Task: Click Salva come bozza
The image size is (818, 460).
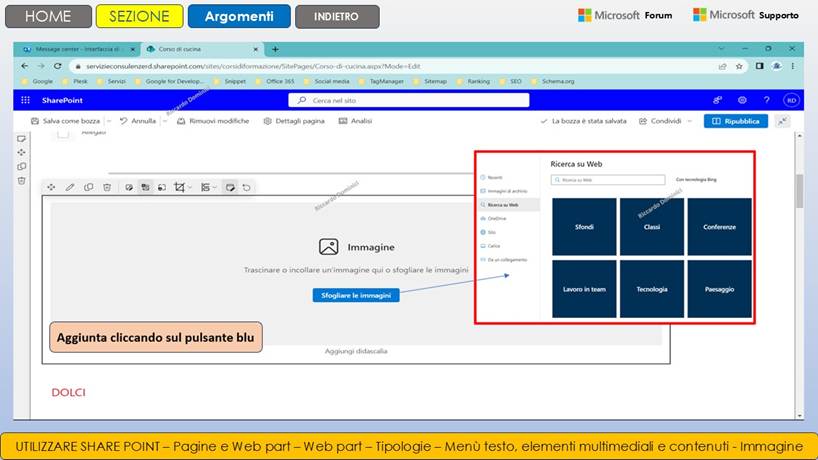Action: point(65,121)
